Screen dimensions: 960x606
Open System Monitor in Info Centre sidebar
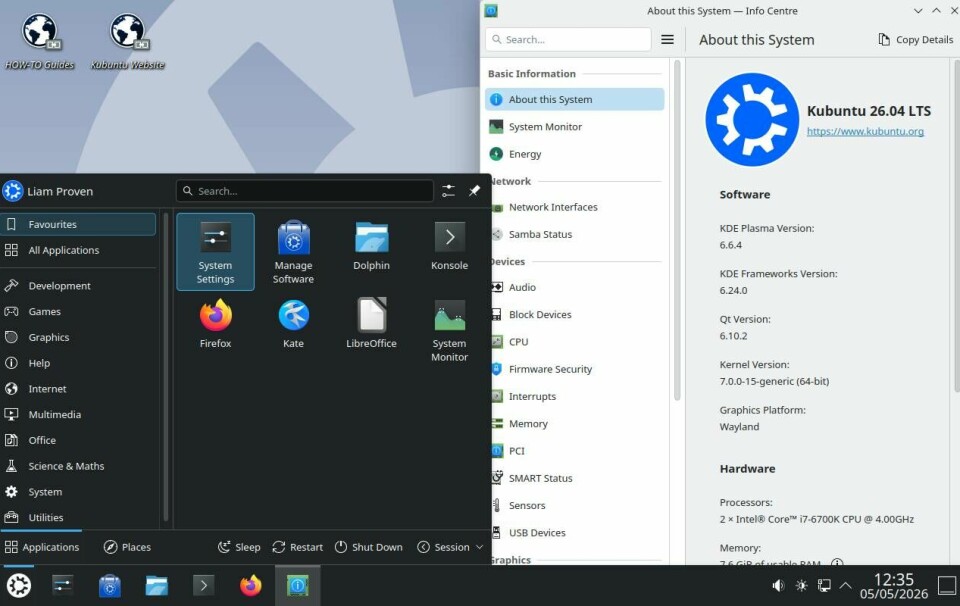click(574, 127)
